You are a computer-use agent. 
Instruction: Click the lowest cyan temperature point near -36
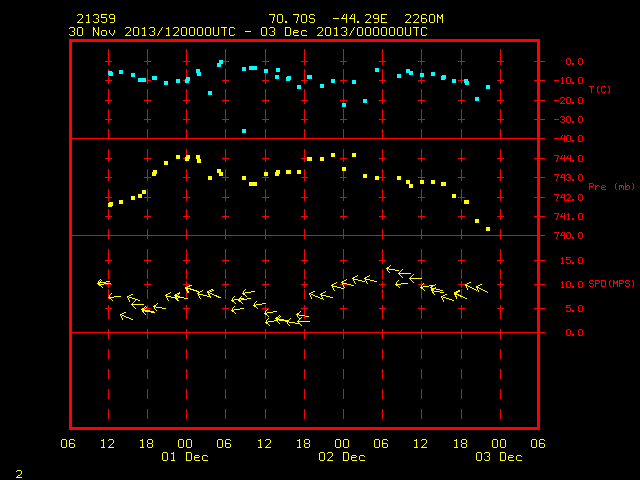click(244, 131)
